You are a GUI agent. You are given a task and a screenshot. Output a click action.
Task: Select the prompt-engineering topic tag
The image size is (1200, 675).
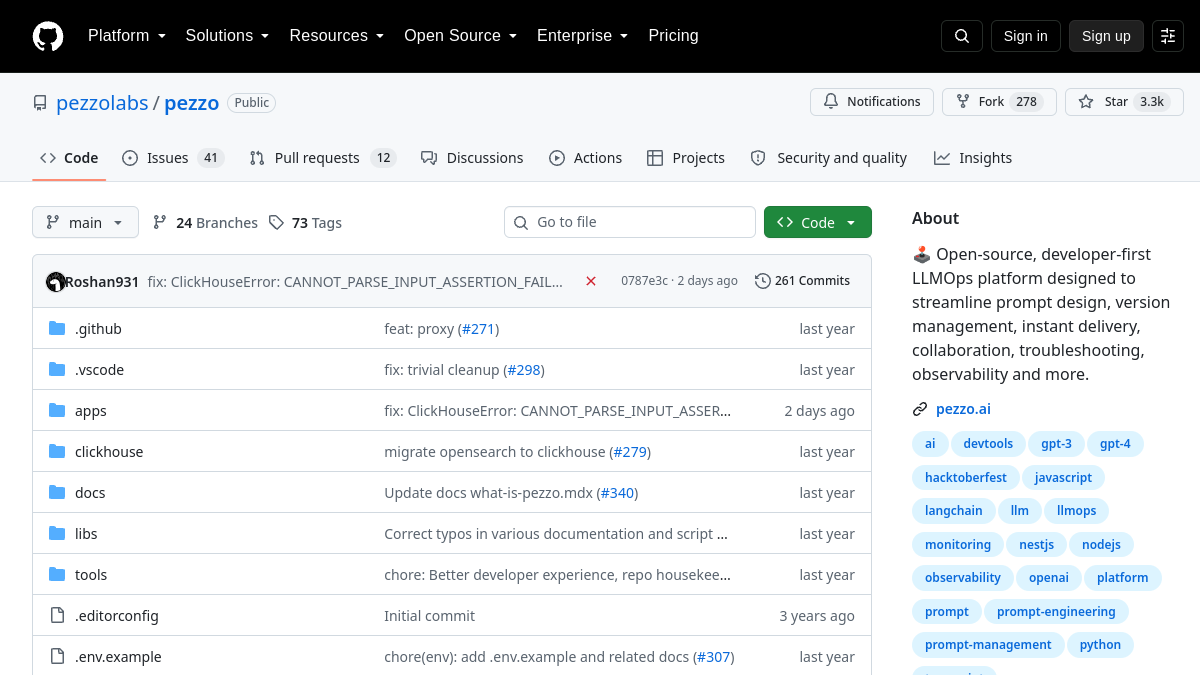1056,612
